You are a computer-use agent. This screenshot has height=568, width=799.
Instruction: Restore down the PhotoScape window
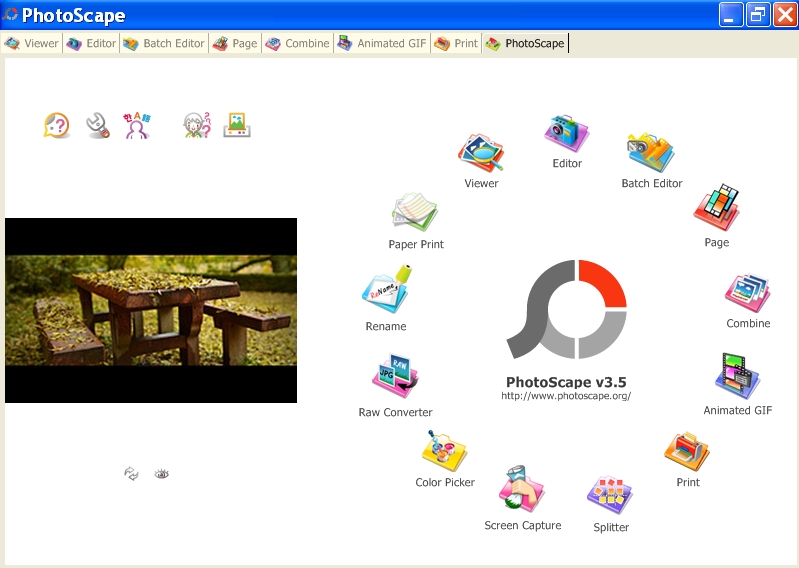pyautogui.click(x=758, y=15)
